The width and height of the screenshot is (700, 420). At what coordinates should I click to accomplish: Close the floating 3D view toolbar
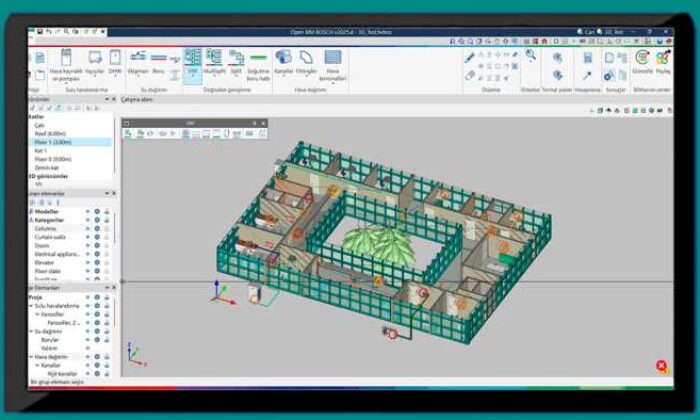click(x=263, y=123)
